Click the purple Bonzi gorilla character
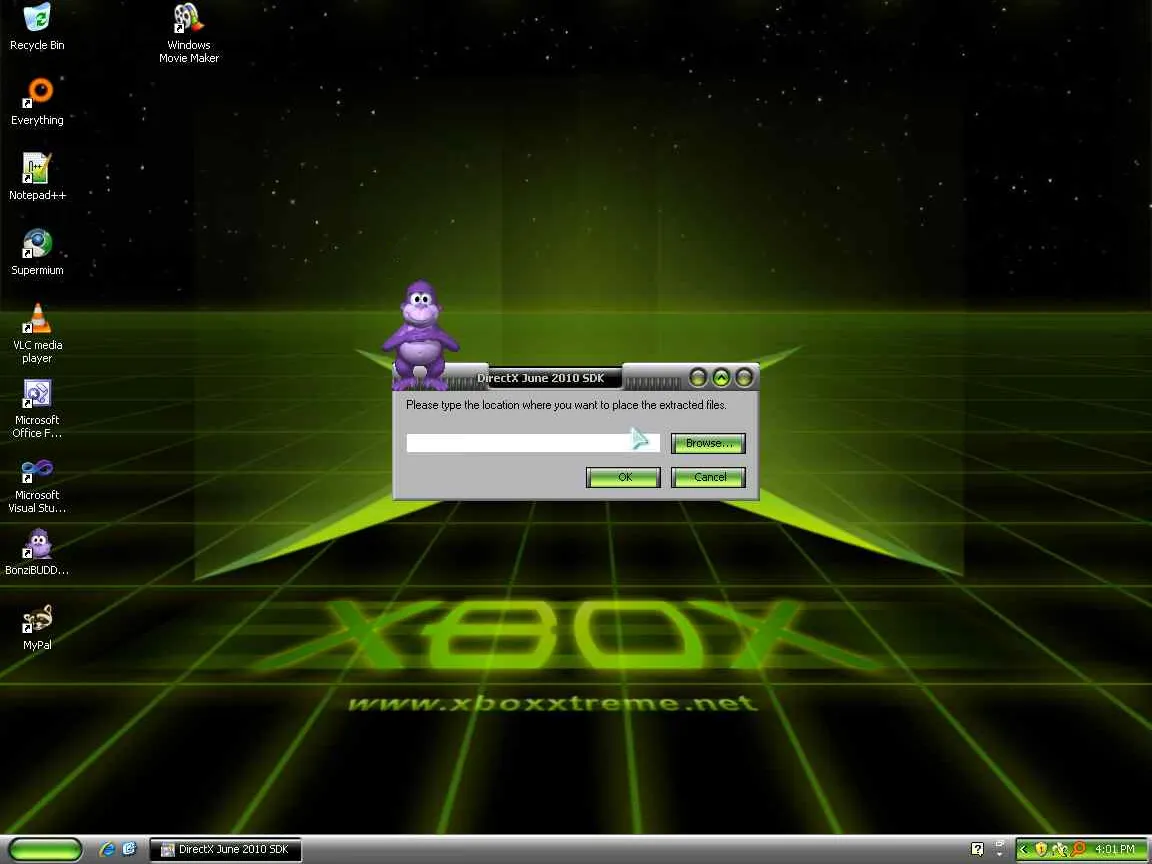The height and width of the screenshot is (864, 1152). tap(420, 335)
